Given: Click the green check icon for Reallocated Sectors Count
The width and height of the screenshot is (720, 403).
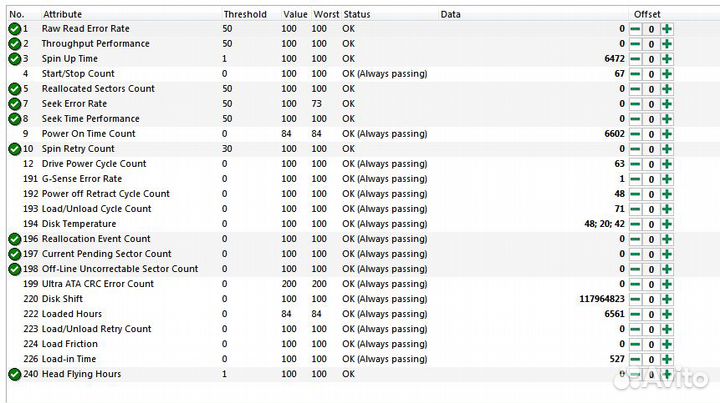Looking at the screenshot, I should click(14, 89).
